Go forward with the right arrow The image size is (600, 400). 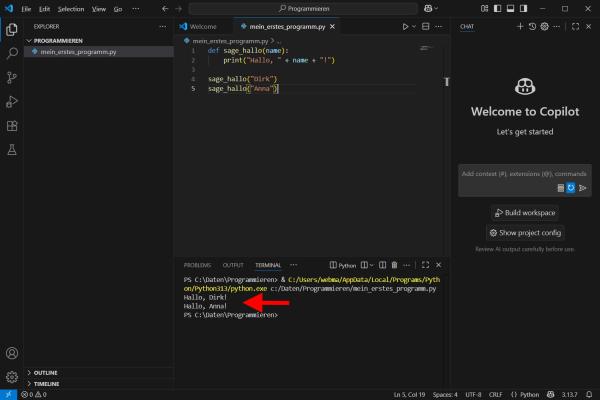coord(179,8)
